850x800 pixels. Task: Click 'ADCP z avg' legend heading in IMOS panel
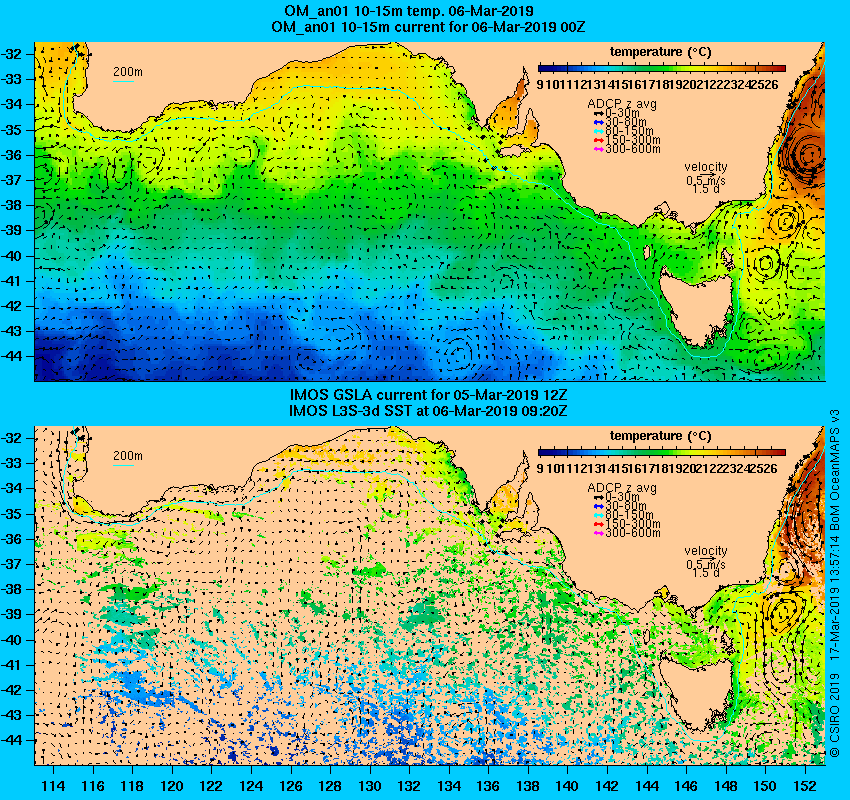click(x=622, y=488)
